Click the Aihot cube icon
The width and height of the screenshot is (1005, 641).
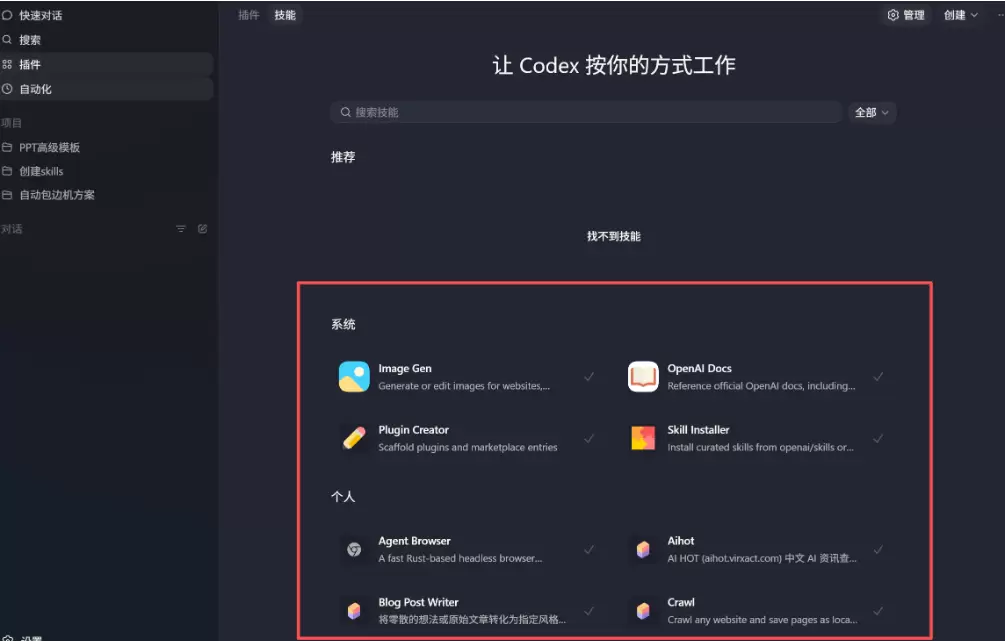(643, 549)
